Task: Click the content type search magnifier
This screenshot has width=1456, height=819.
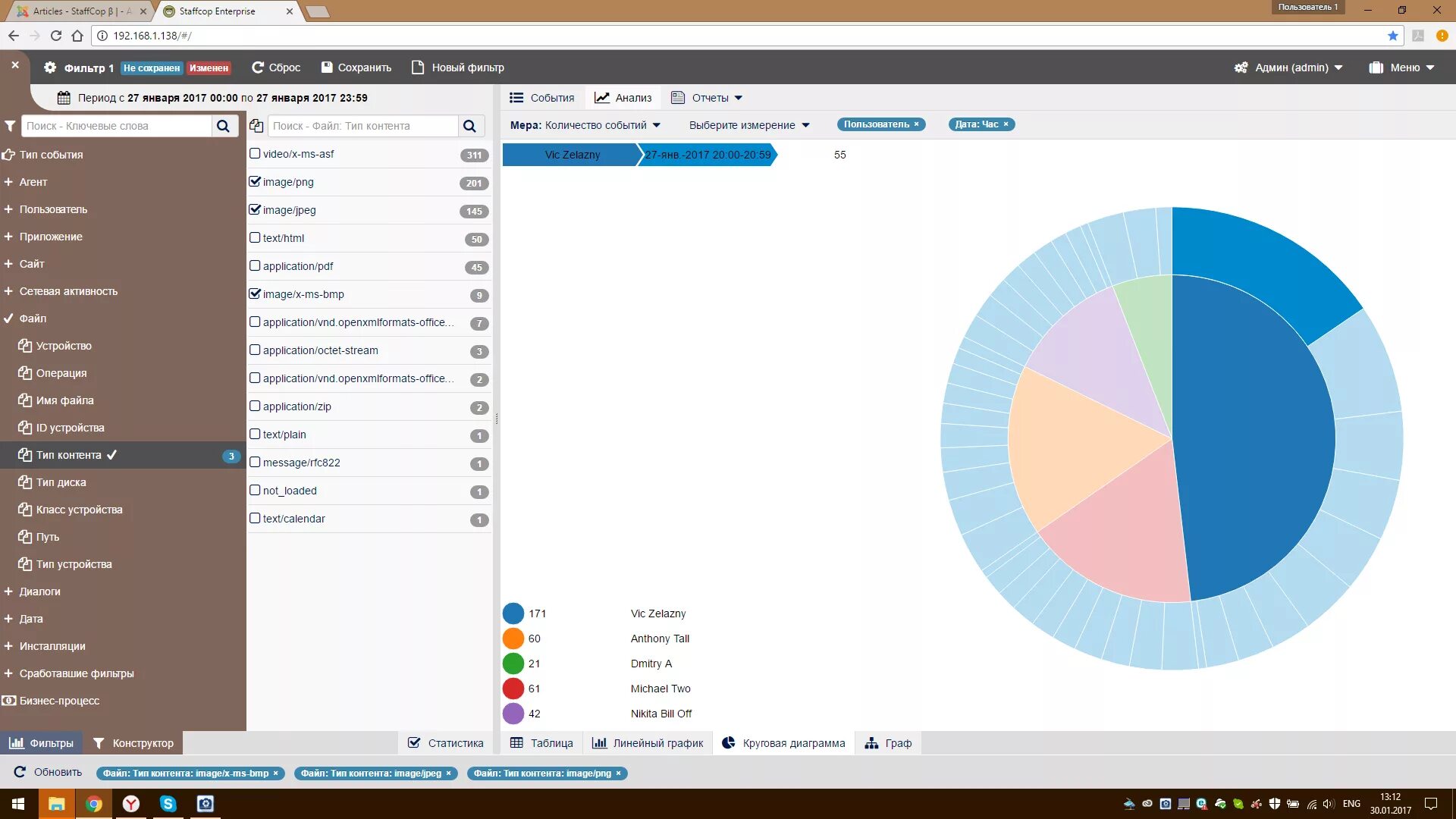Action: point(469,126)
